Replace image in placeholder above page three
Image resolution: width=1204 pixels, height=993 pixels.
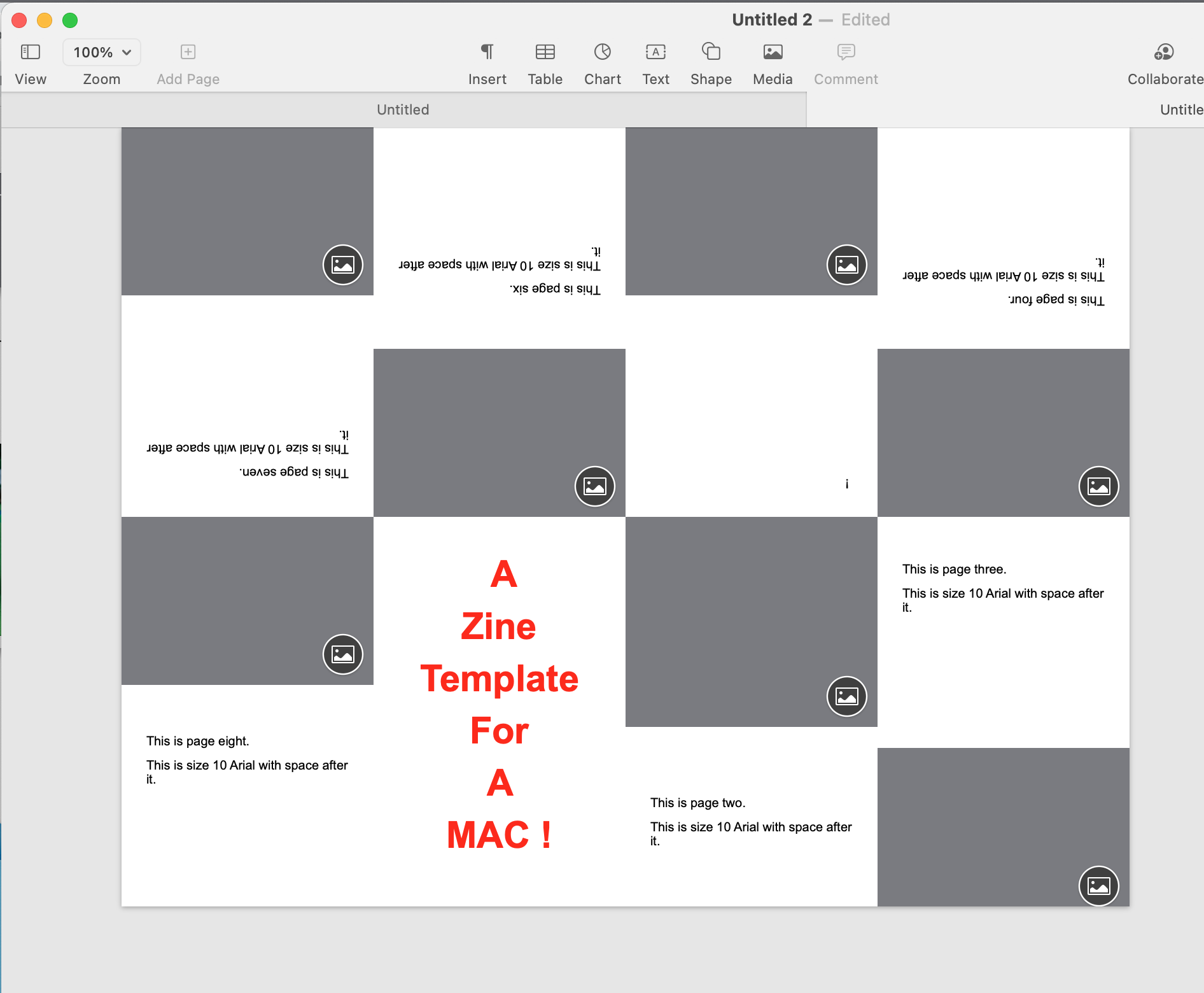[1099, 486]
